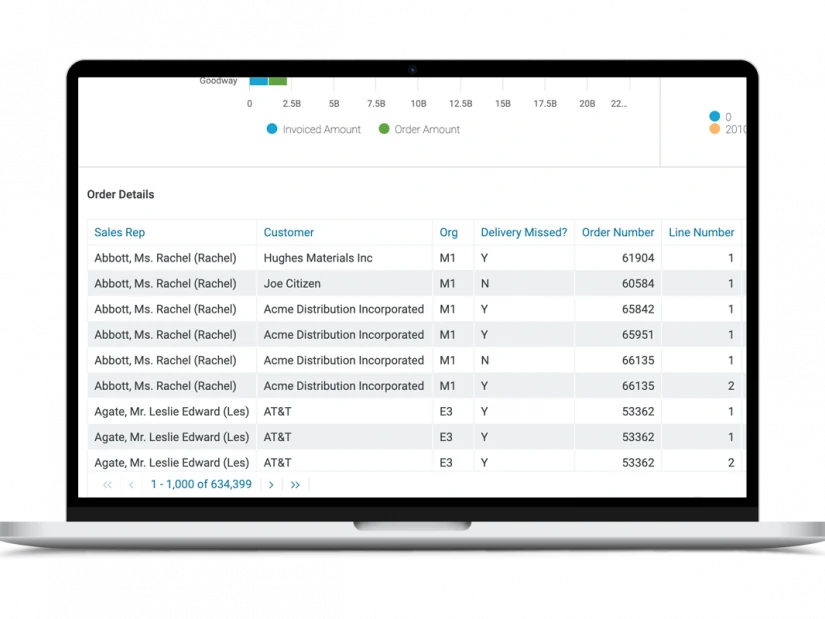Sort by Line Number column header
The width and height of the screenshot is (825, 619).
[x=701, y=232]
